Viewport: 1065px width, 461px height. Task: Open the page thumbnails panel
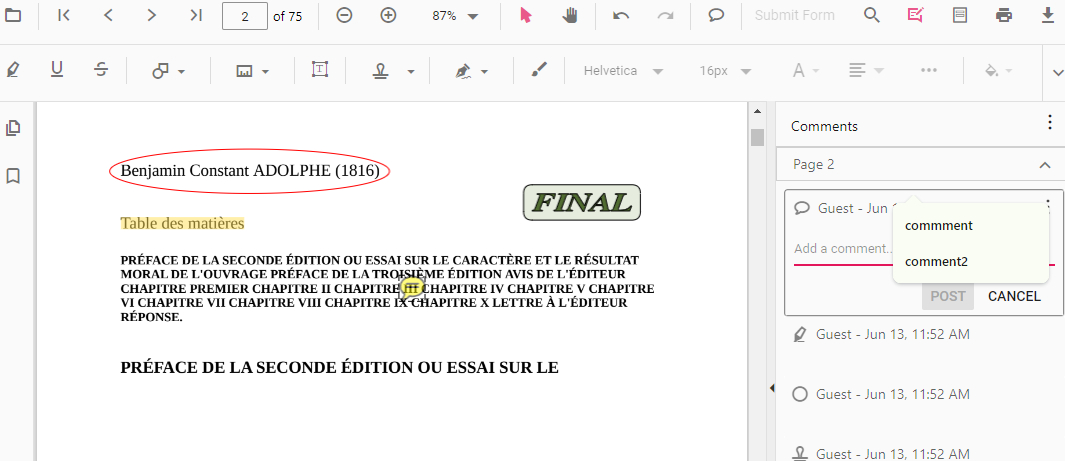(13, 128)
